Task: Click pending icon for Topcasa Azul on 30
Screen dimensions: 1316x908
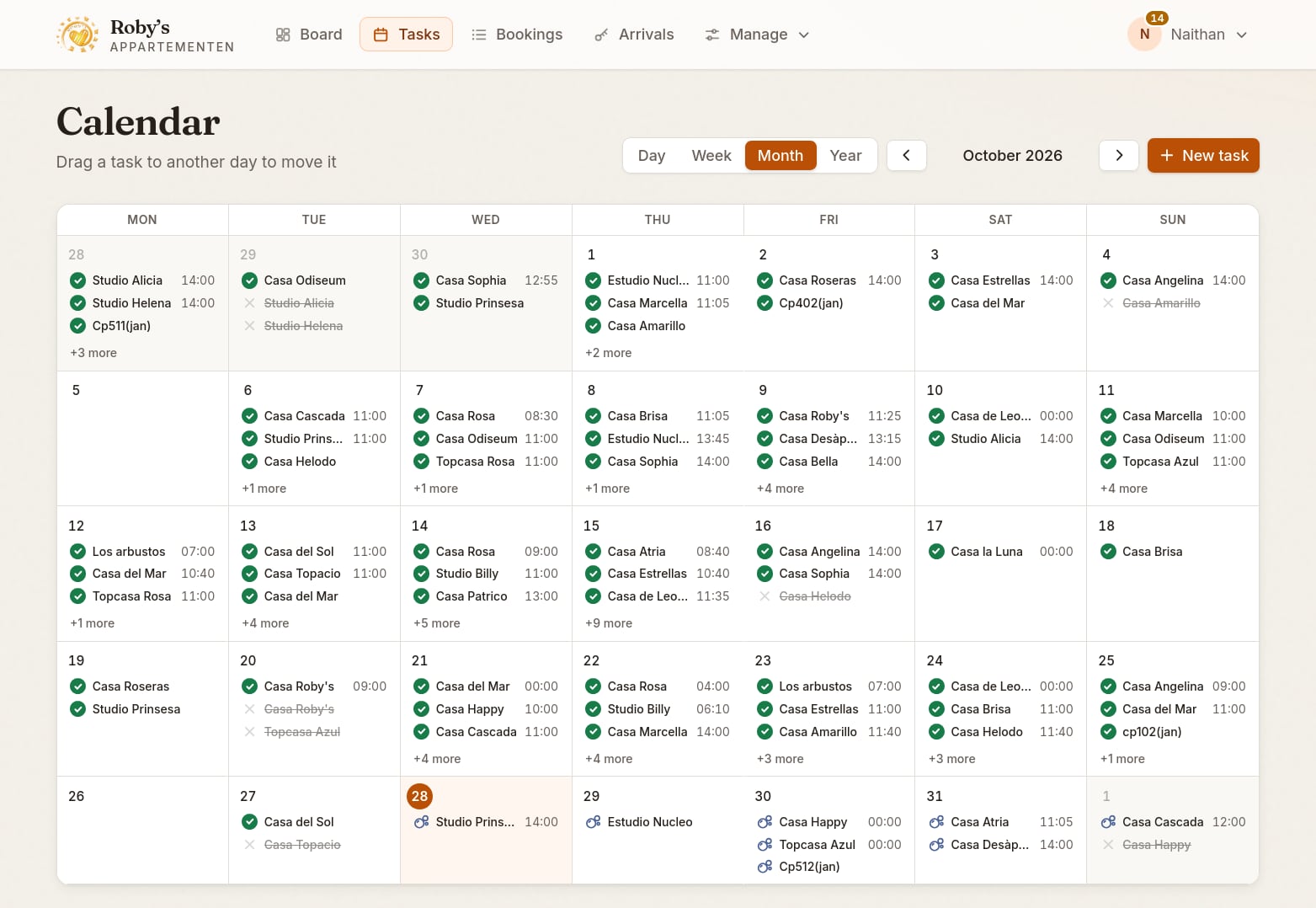Action: pos(765,845)
